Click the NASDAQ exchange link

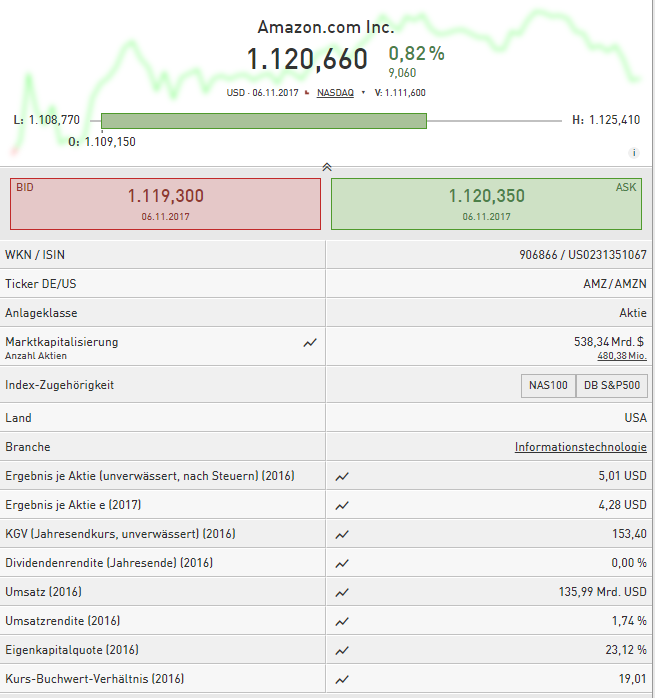(x=335, y=93)
